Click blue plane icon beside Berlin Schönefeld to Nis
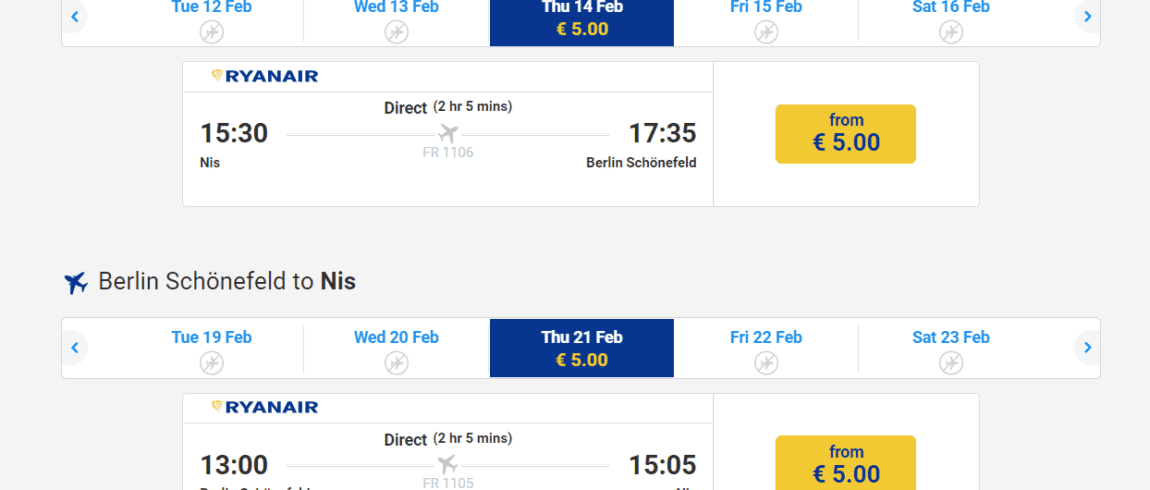 tap(76, 282)
